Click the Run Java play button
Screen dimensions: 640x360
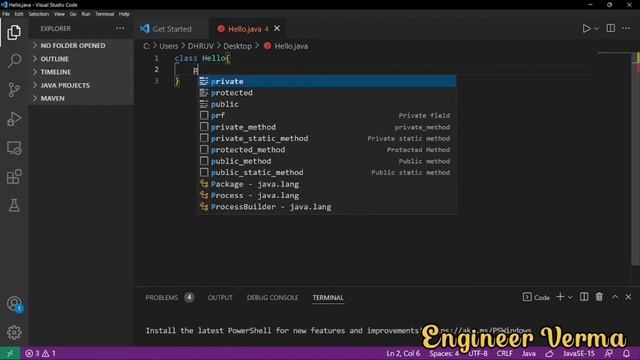[586, 29]
